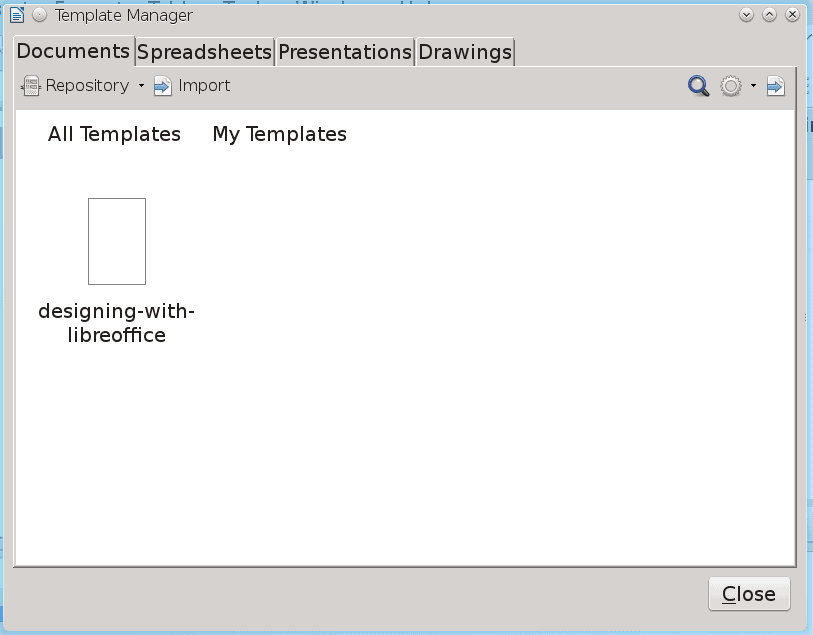Expand the gear menu dropdown arrow

[753, 86]
